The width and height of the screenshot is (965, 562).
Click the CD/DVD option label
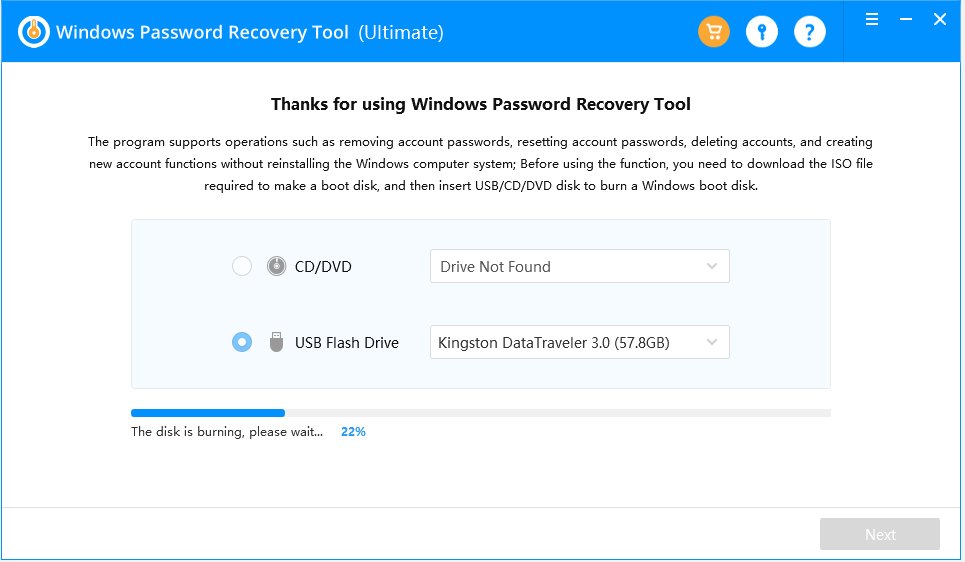(x=323, y=267)
